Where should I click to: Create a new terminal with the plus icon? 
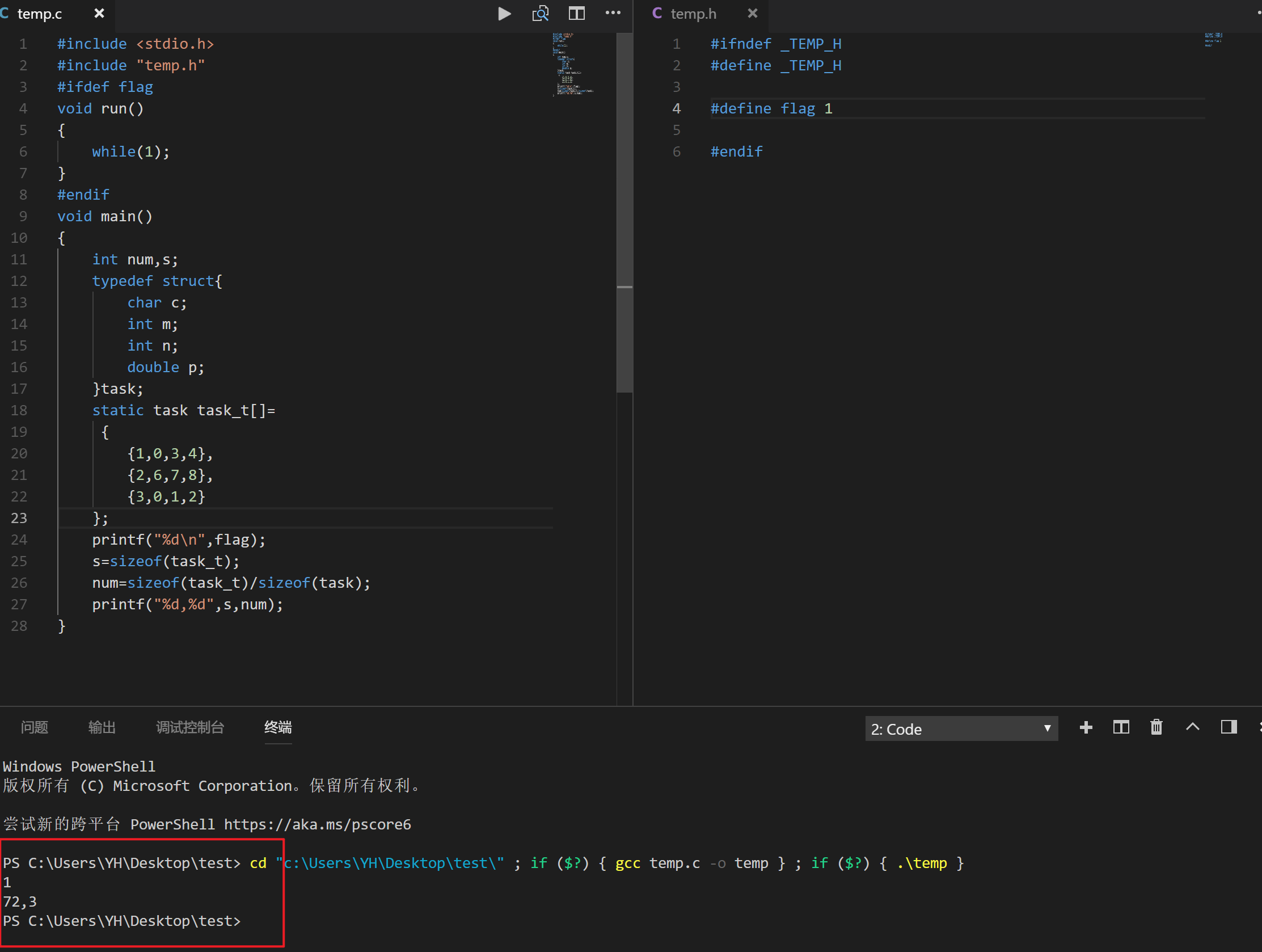(1086, 727)
